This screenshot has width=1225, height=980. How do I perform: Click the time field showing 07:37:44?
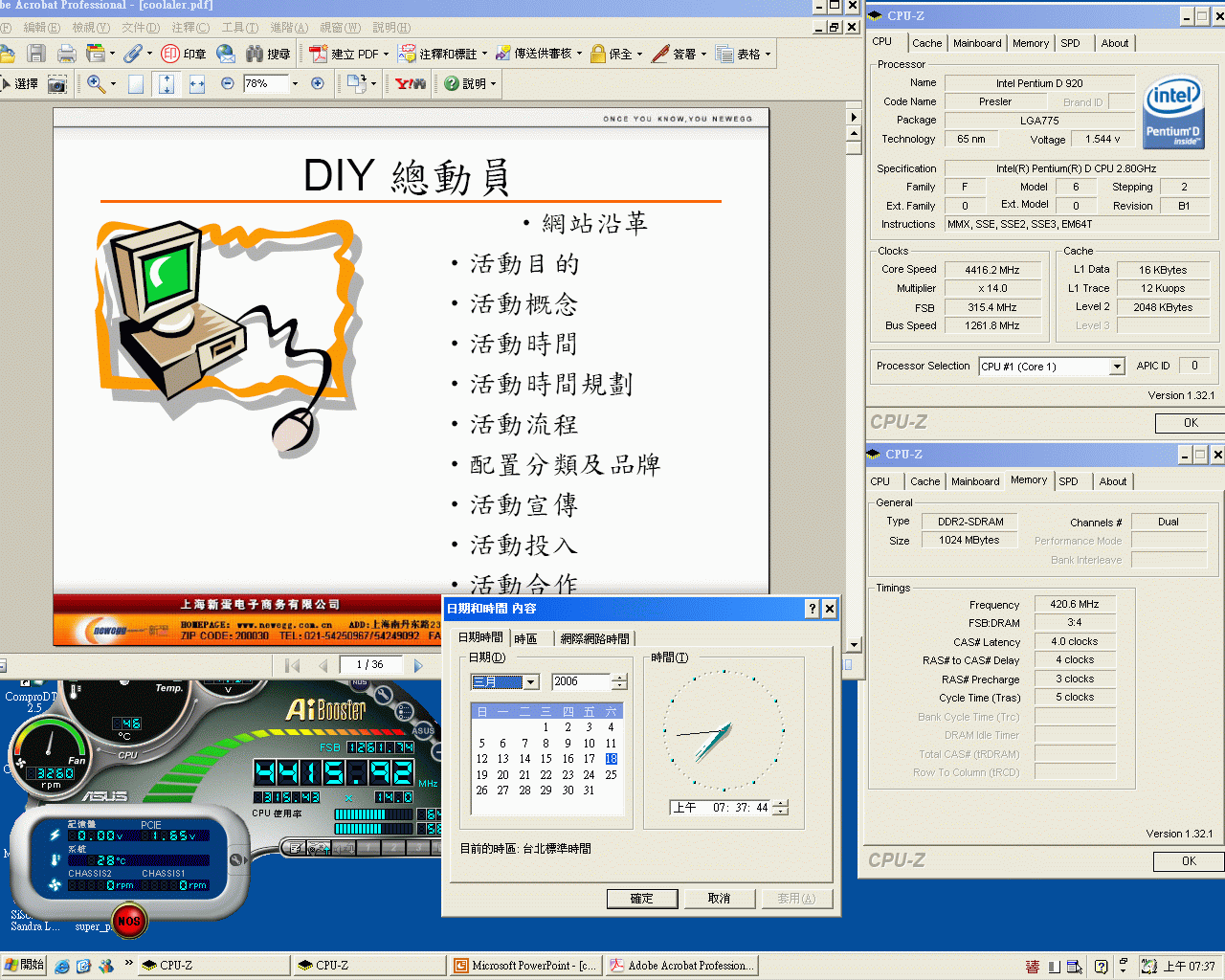pos(721,808)
